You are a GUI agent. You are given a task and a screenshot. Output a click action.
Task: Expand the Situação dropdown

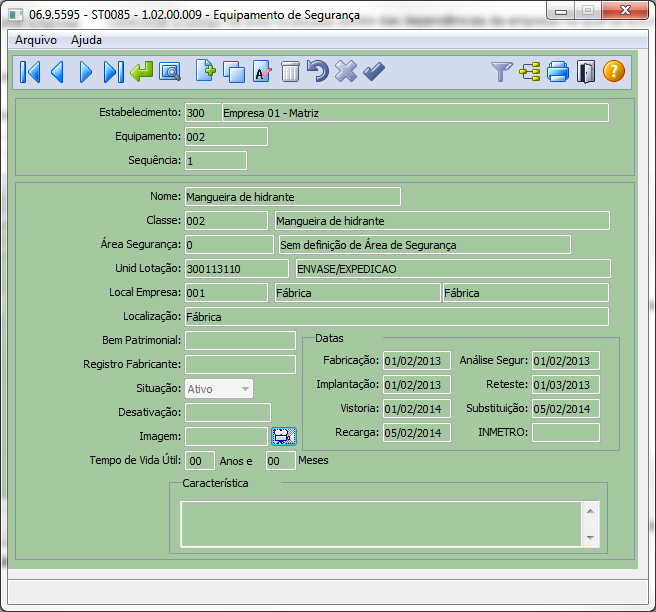(245, 389)
